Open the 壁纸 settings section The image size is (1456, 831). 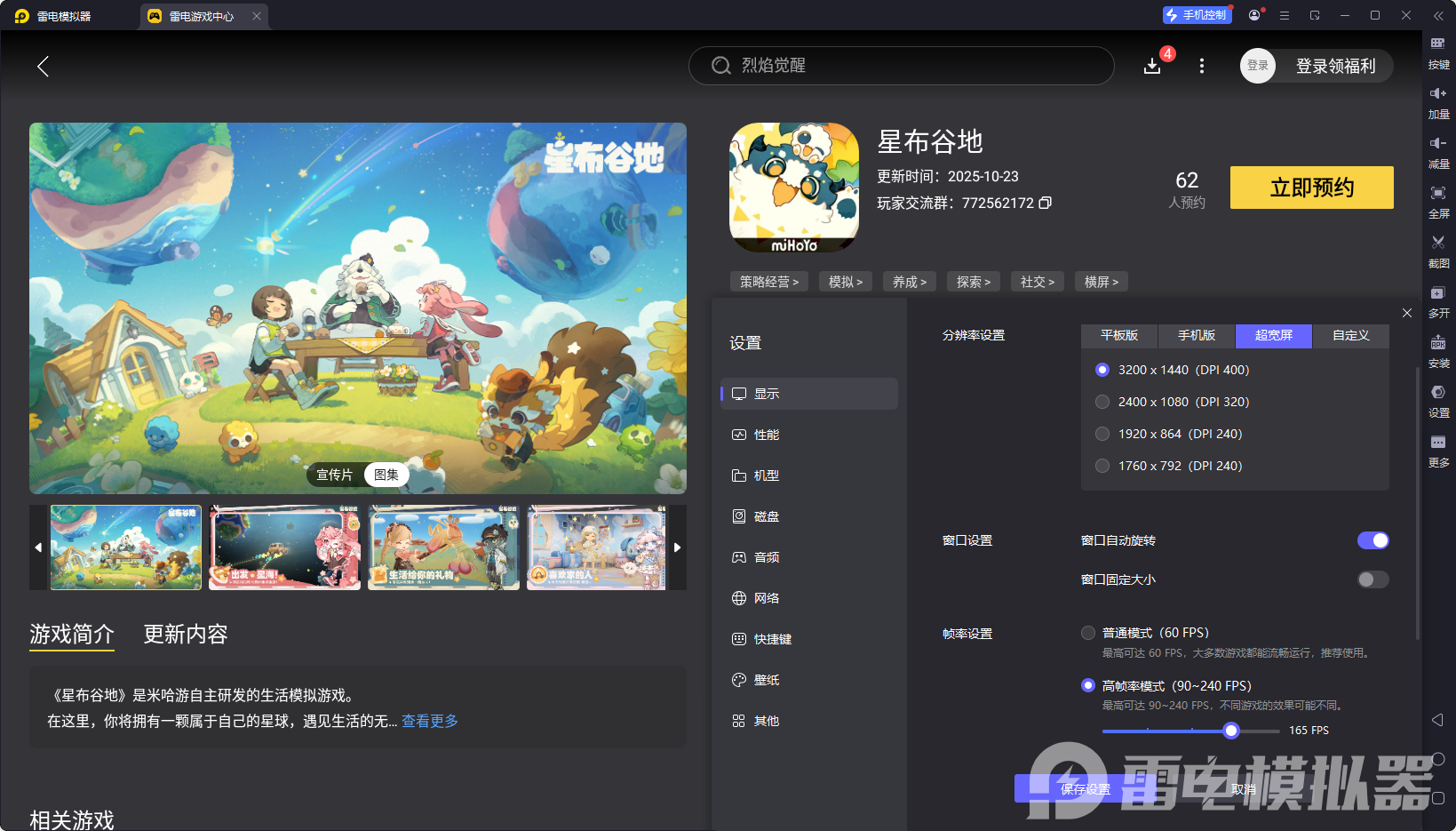click(809, 680)
